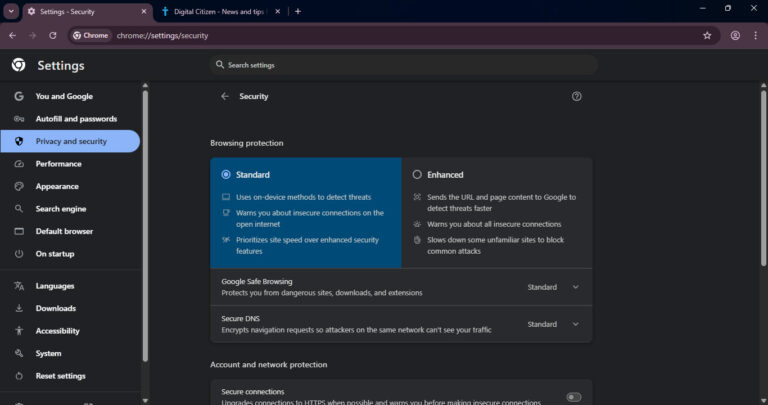
Task: Click the wrench icon for System
Action: click(19, 354)
